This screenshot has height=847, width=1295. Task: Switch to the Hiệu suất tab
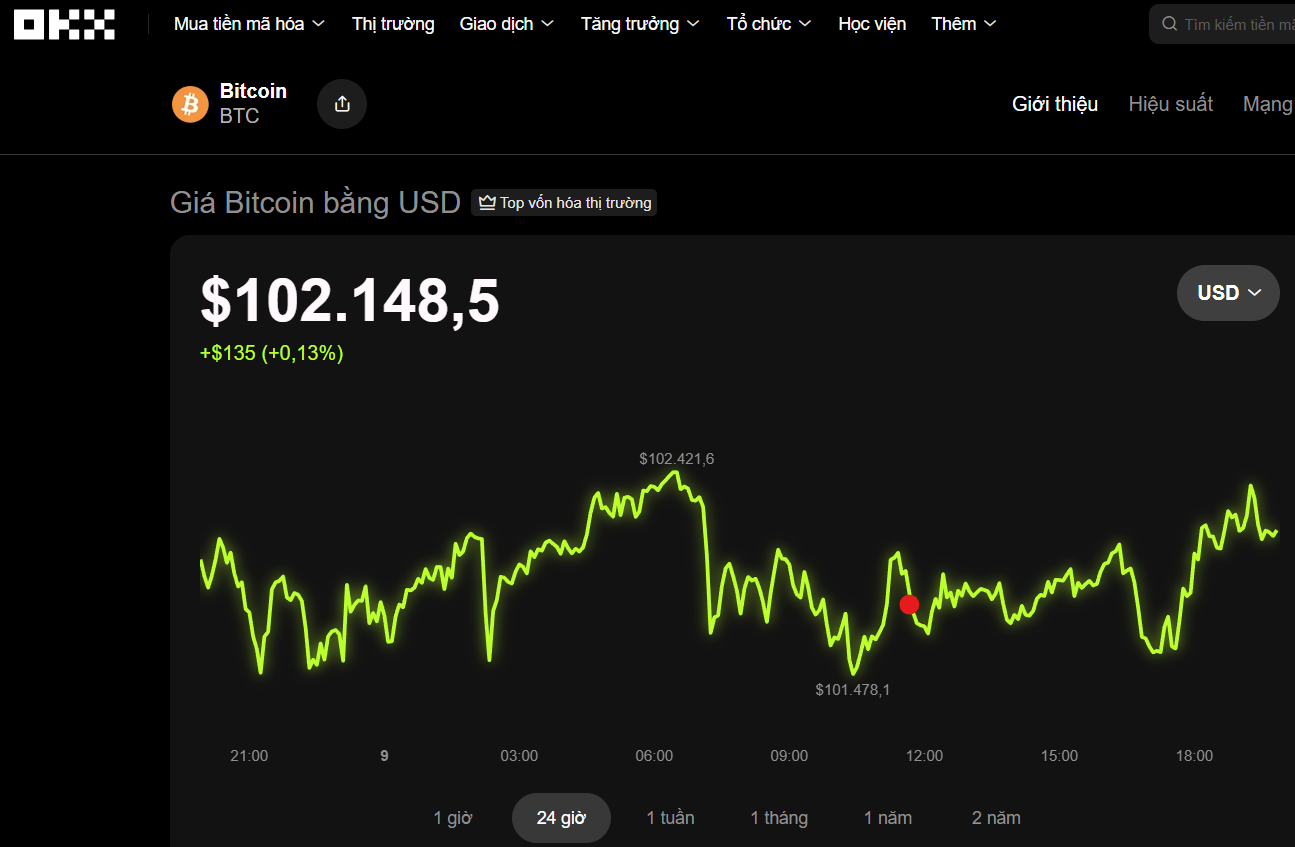click(x=1170, y=104)
